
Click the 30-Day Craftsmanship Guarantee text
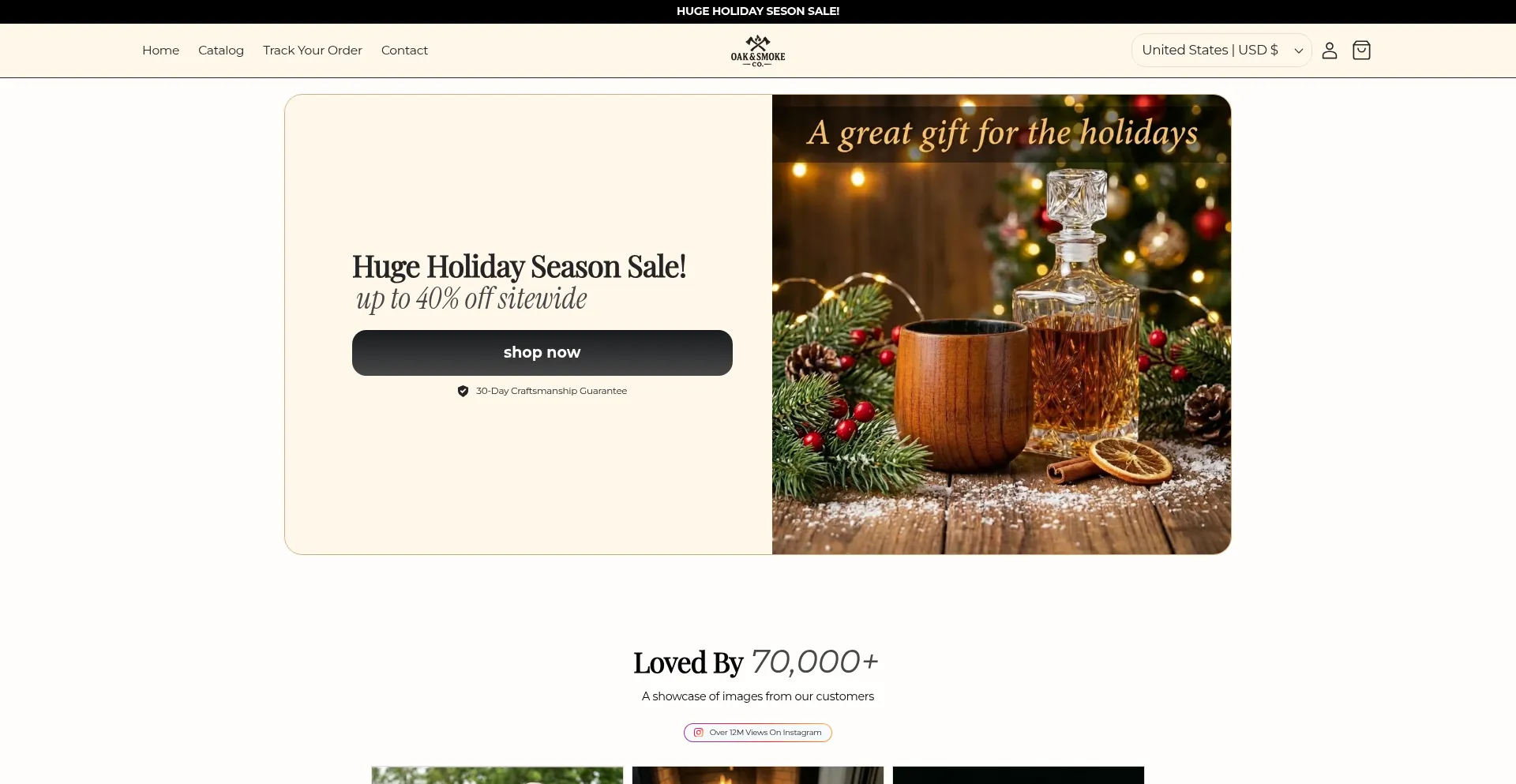(x=551, y=391)
